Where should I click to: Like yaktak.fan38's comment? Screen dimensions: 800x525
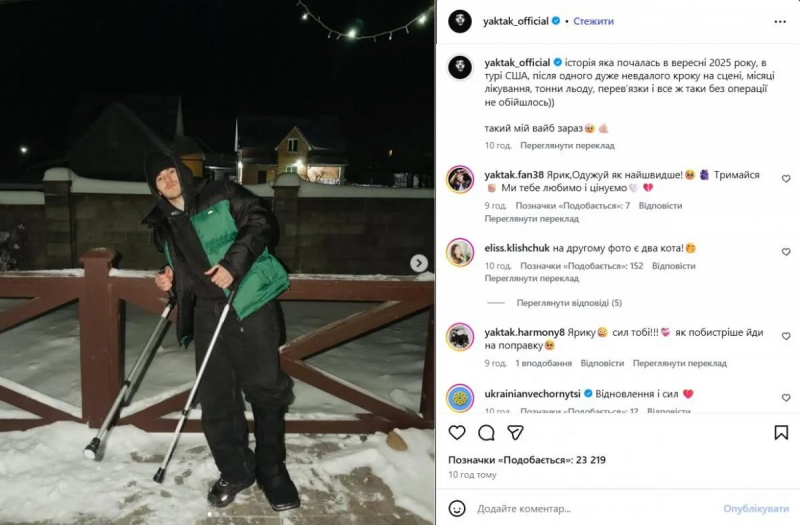[x=786, y=179]
